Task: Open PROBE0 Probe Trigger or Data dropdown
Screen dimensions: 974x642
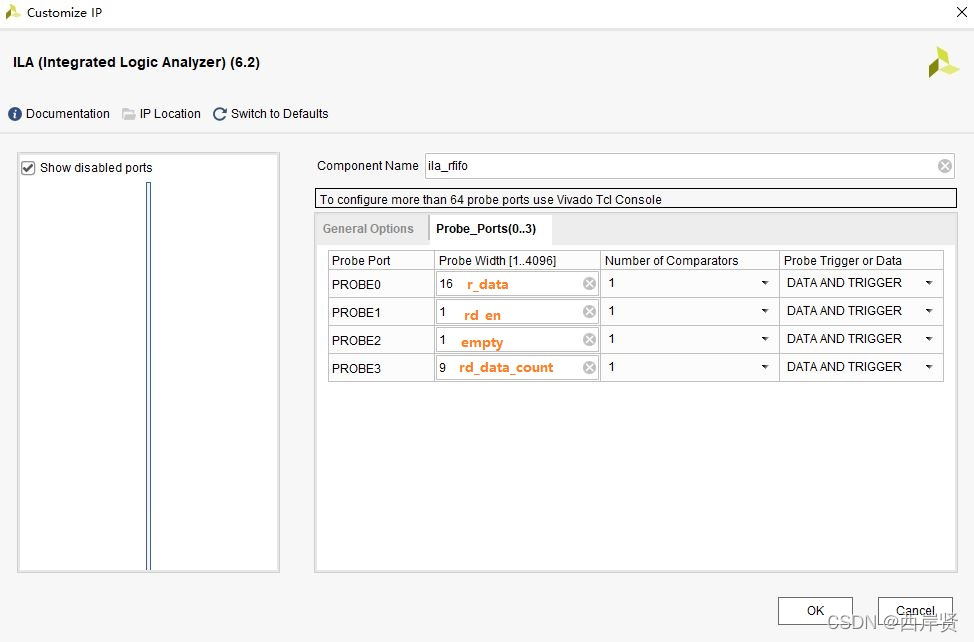Action: click(x=929, y=283)
